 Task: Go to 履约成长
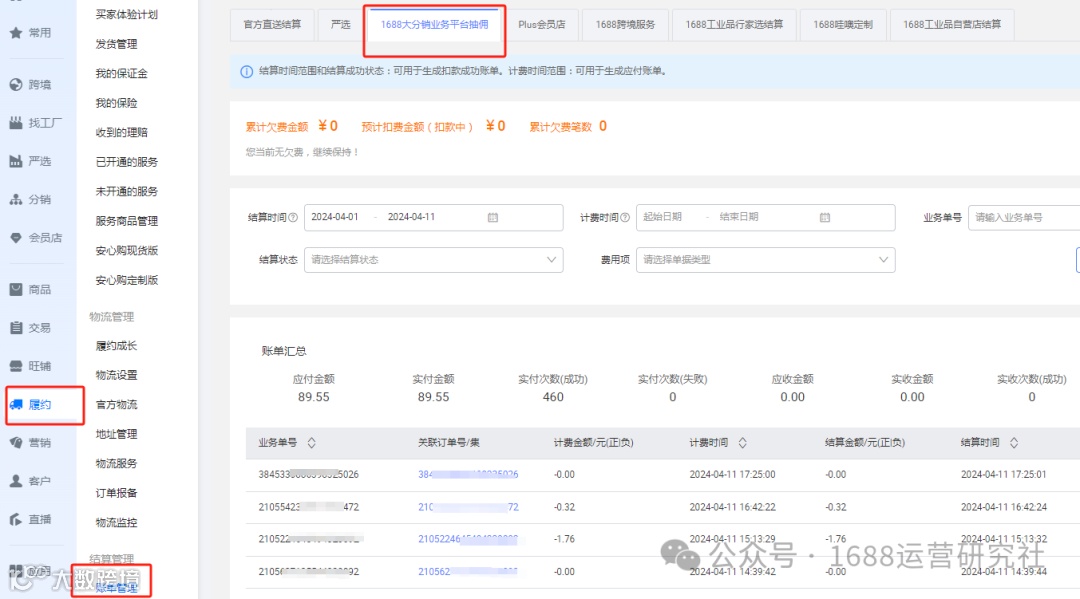click(x=116, y=346)
